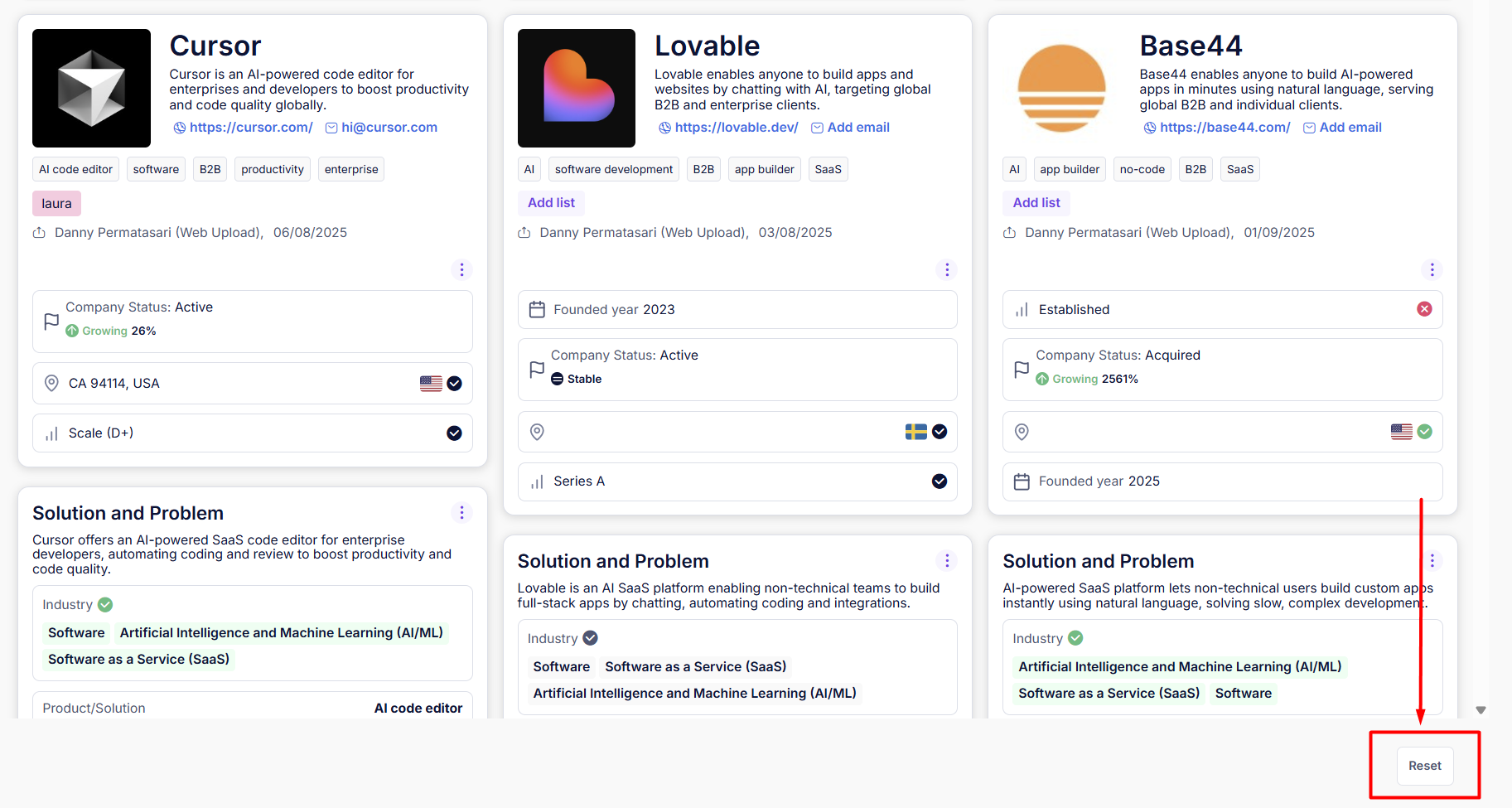1512x808 pixels.
Task: Open Cursor Solution and Problem options menu
Action: [x=461, y=513]
